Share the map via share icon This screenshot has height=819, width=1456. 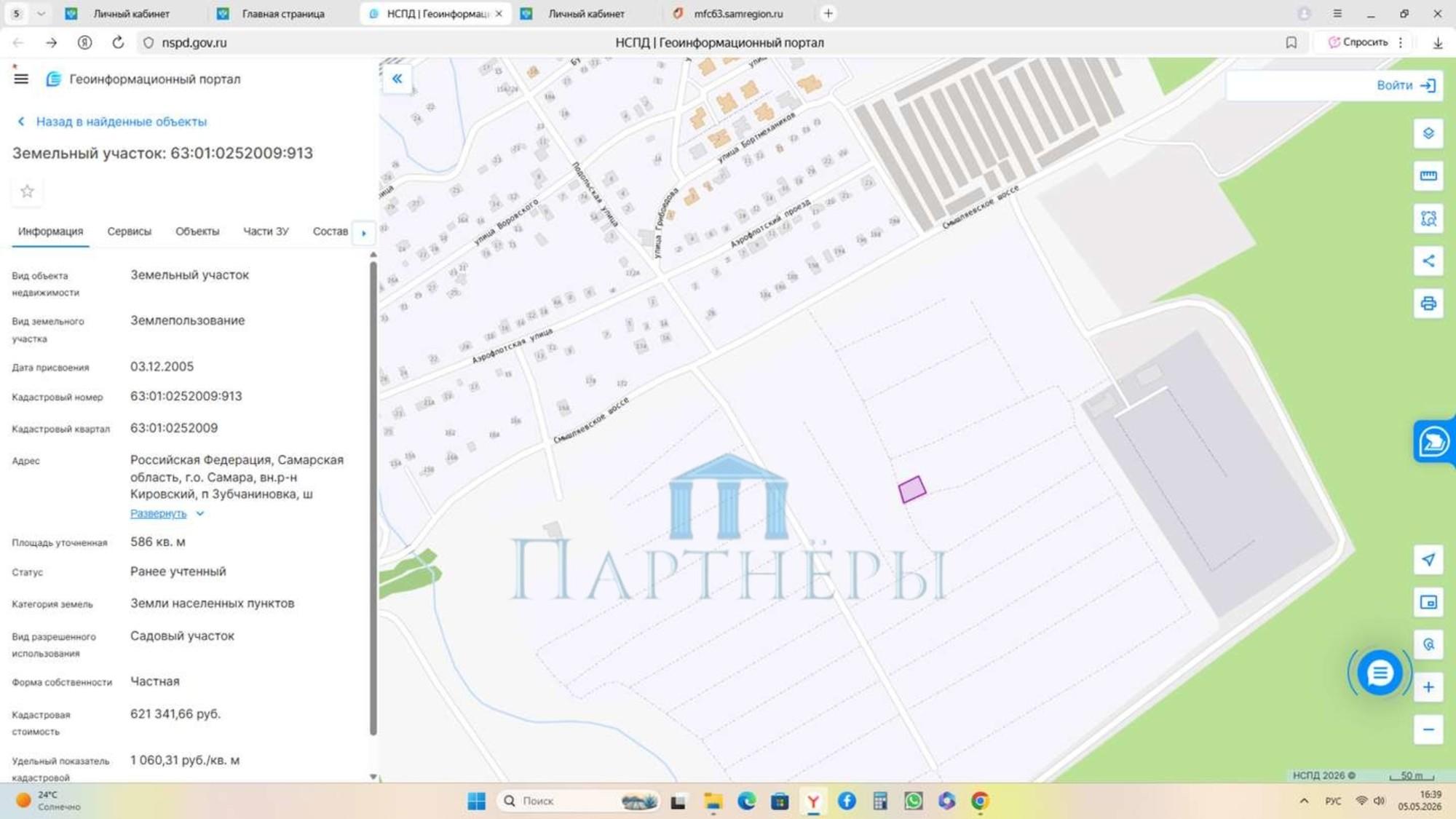pos(1428,261)
